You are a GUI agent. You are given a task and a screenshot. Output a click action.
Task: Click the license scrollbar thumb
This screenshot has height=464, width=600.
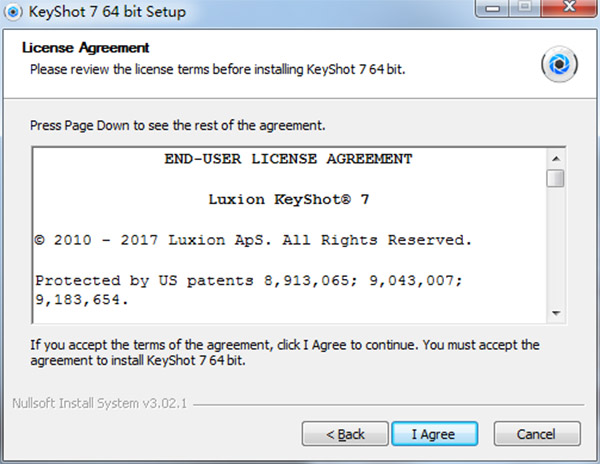pos(555,178)
